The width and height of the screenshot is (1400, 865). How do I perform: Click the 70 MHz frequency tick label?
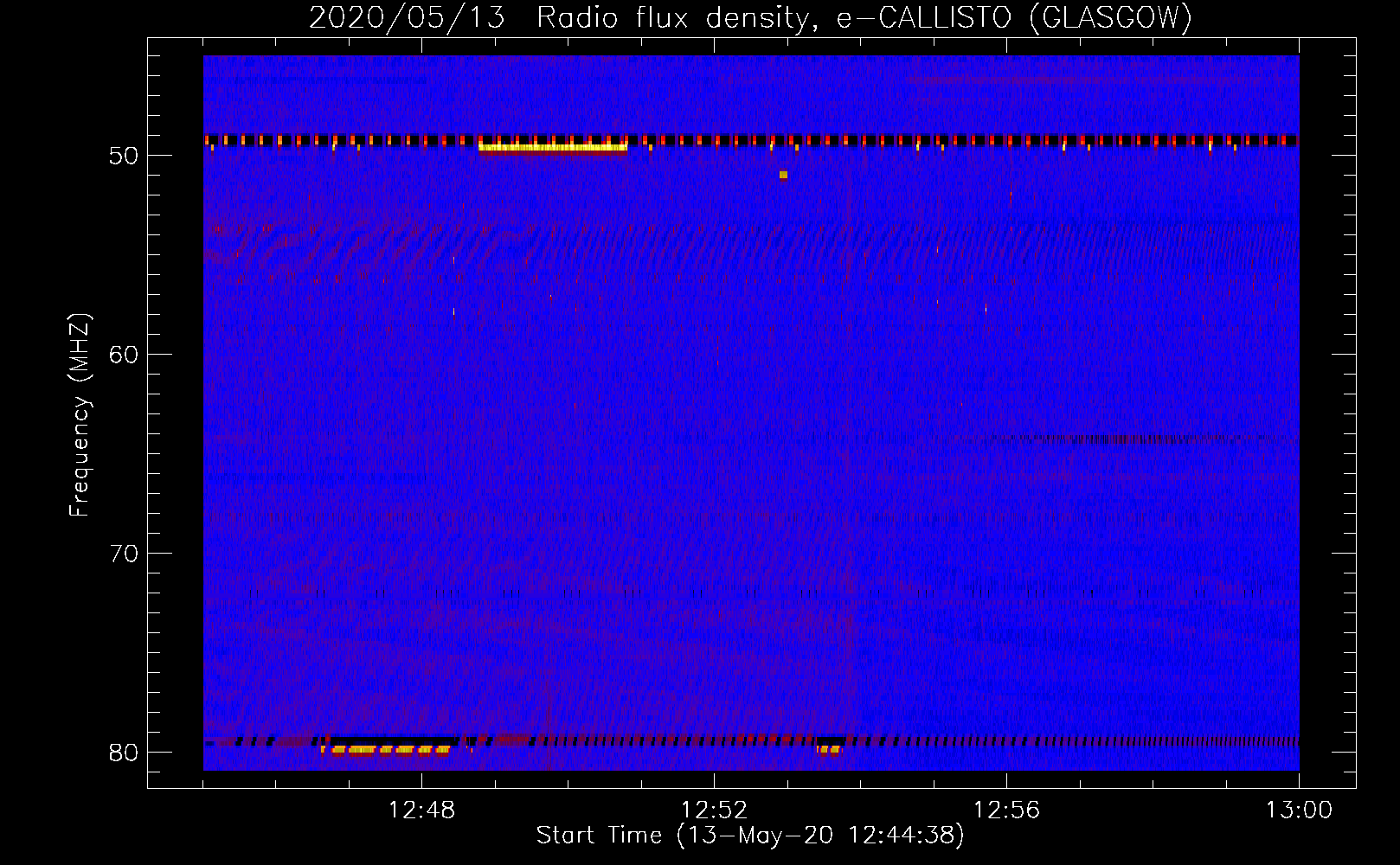(x=125, y=554)
